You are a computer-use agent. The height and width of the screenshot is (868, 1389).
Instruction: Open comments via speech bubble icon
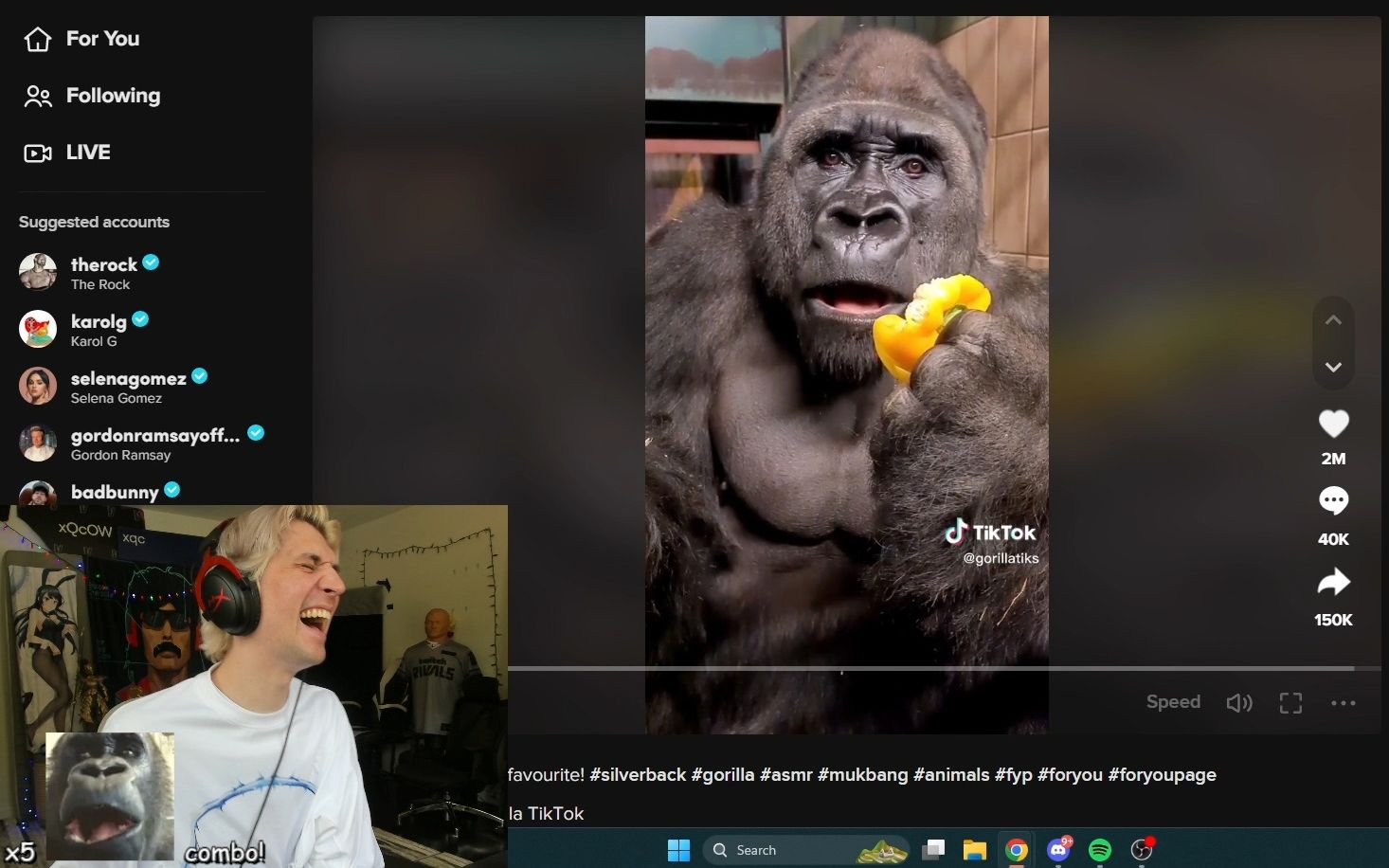click(1333, 500)
